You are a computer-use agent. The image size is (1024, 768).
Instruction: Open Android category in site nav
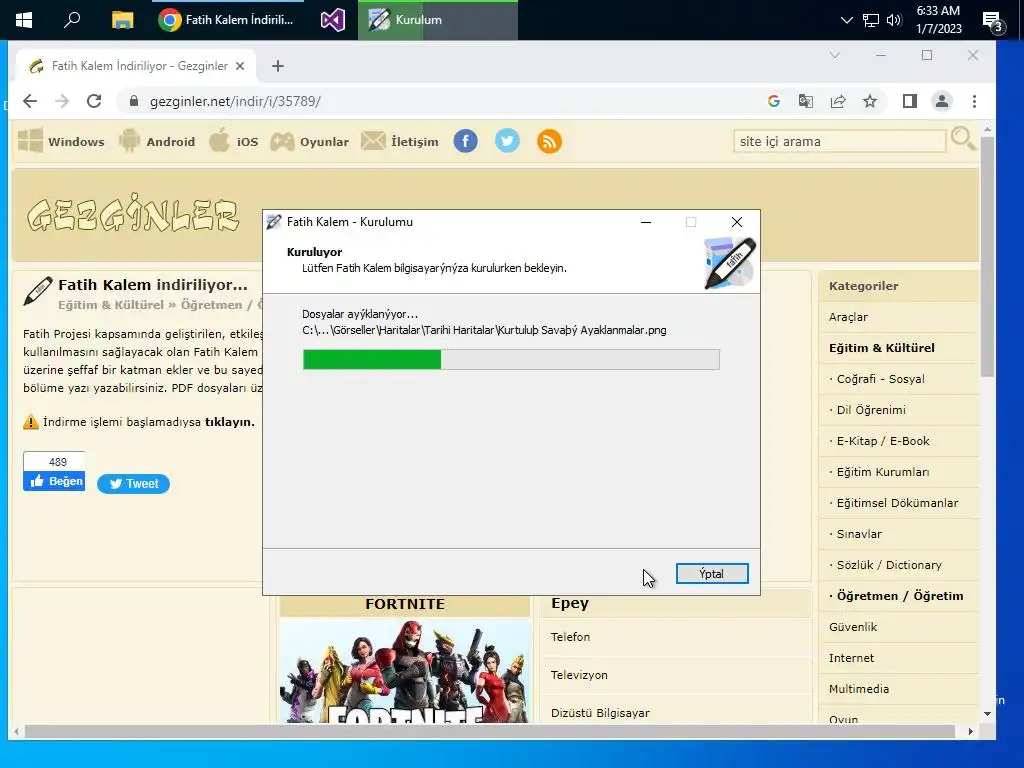(x=157, y=141)
